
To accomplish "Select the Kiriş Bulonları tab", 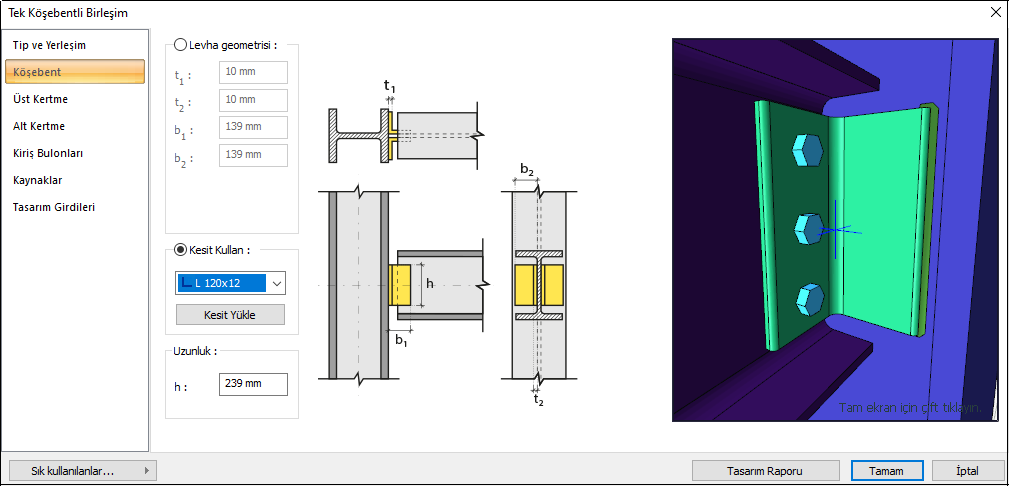I will (48, 153).
